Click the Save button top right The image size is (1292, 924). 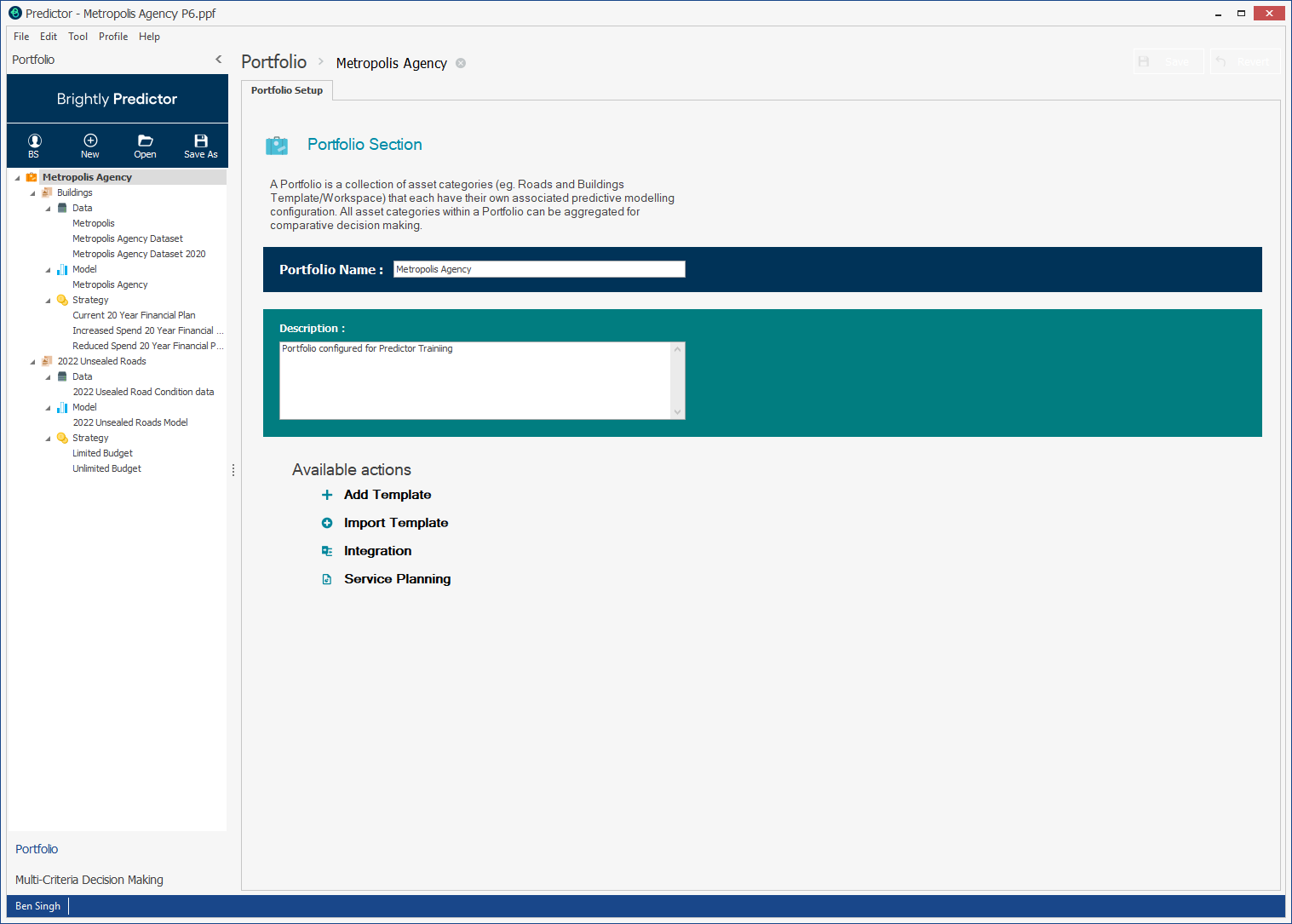[1169, 61]
